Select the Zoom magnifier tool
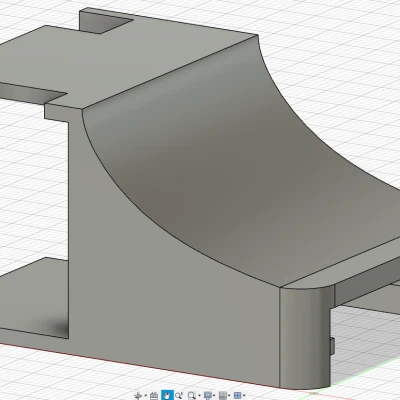This screenshot has width=400, height=400. click(179, 396)
